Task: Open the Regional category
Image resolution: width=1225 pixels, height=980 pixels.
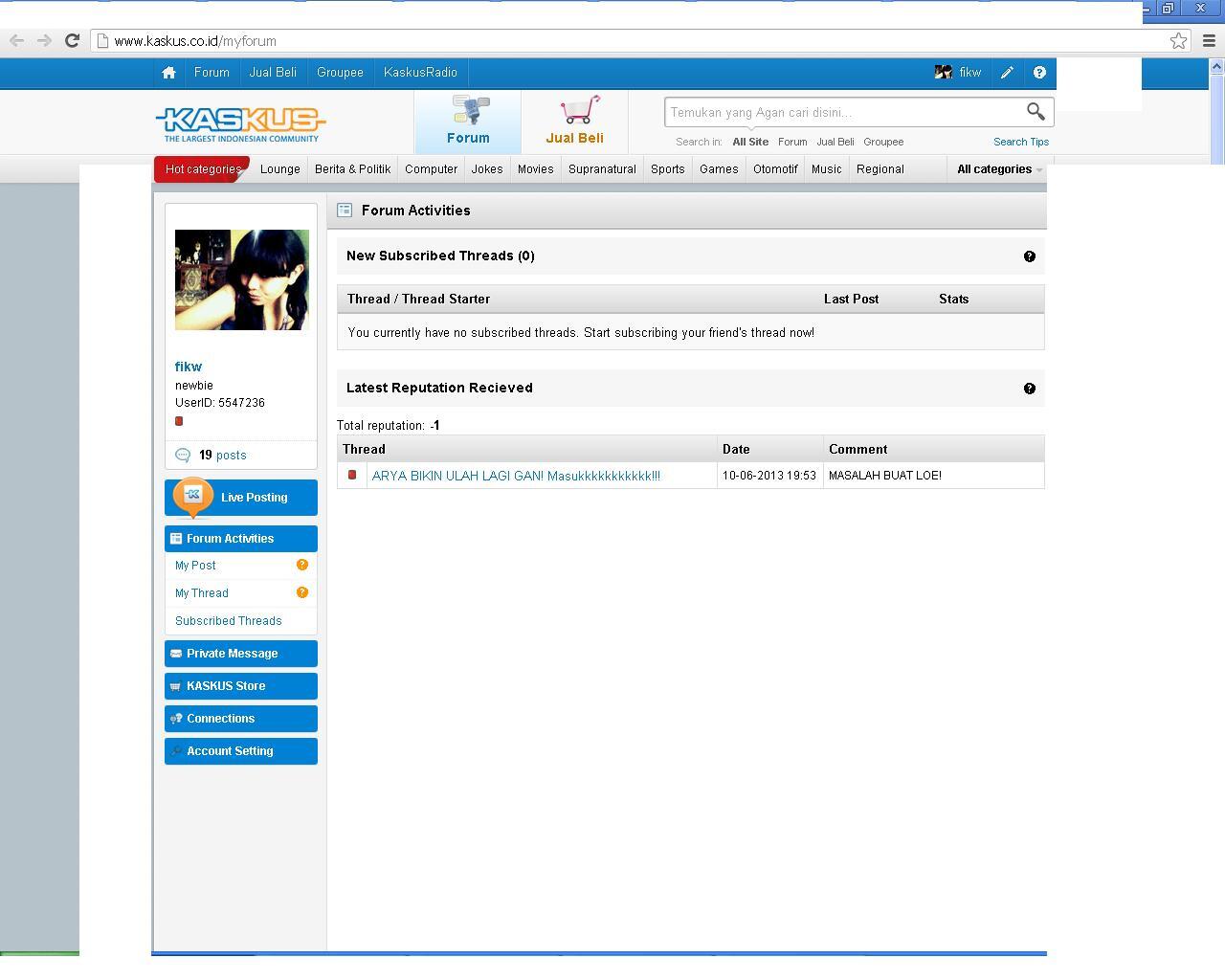Action: point(880,169)
